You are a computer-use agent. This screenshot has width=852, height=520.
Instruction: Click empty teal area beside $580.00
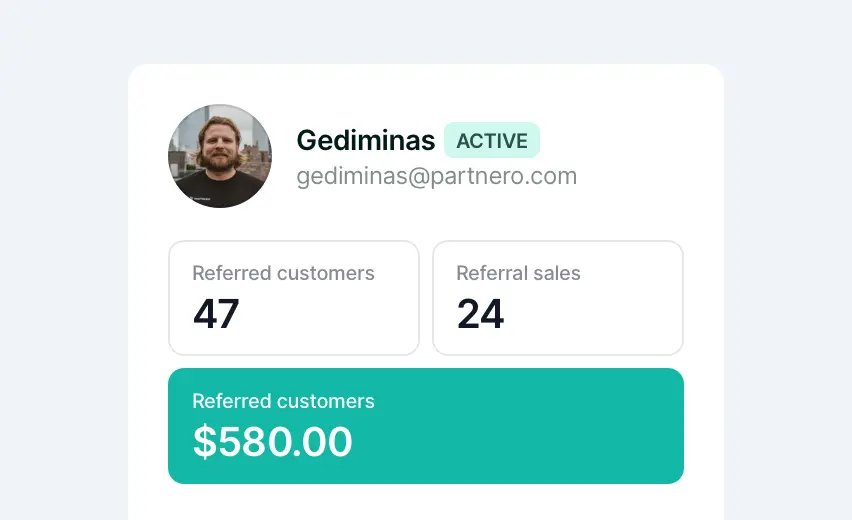click(x=516, y=441)
